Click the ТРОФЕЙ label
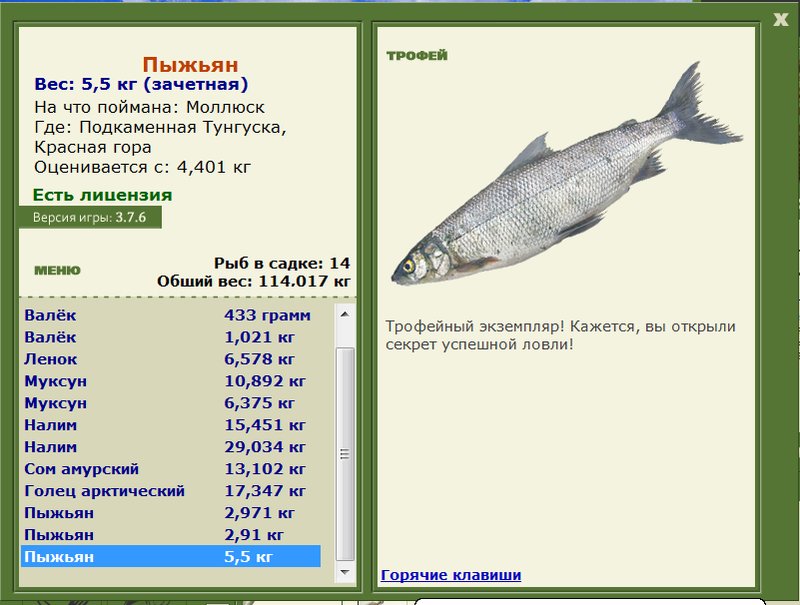 tap(417, 55)
